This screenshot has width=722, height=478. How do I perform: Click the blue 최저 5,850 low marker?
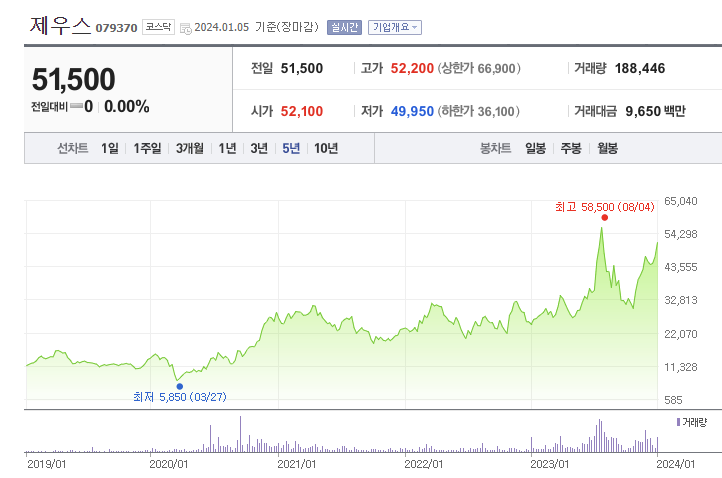point(180,386)
